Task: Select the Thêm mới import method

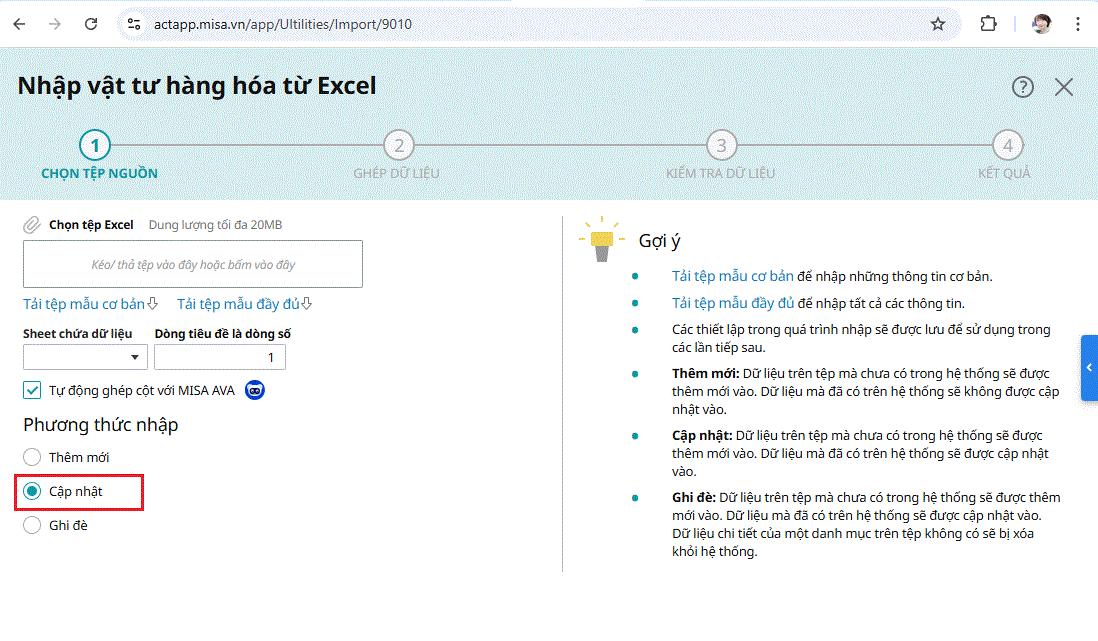Action: [32, 457]
